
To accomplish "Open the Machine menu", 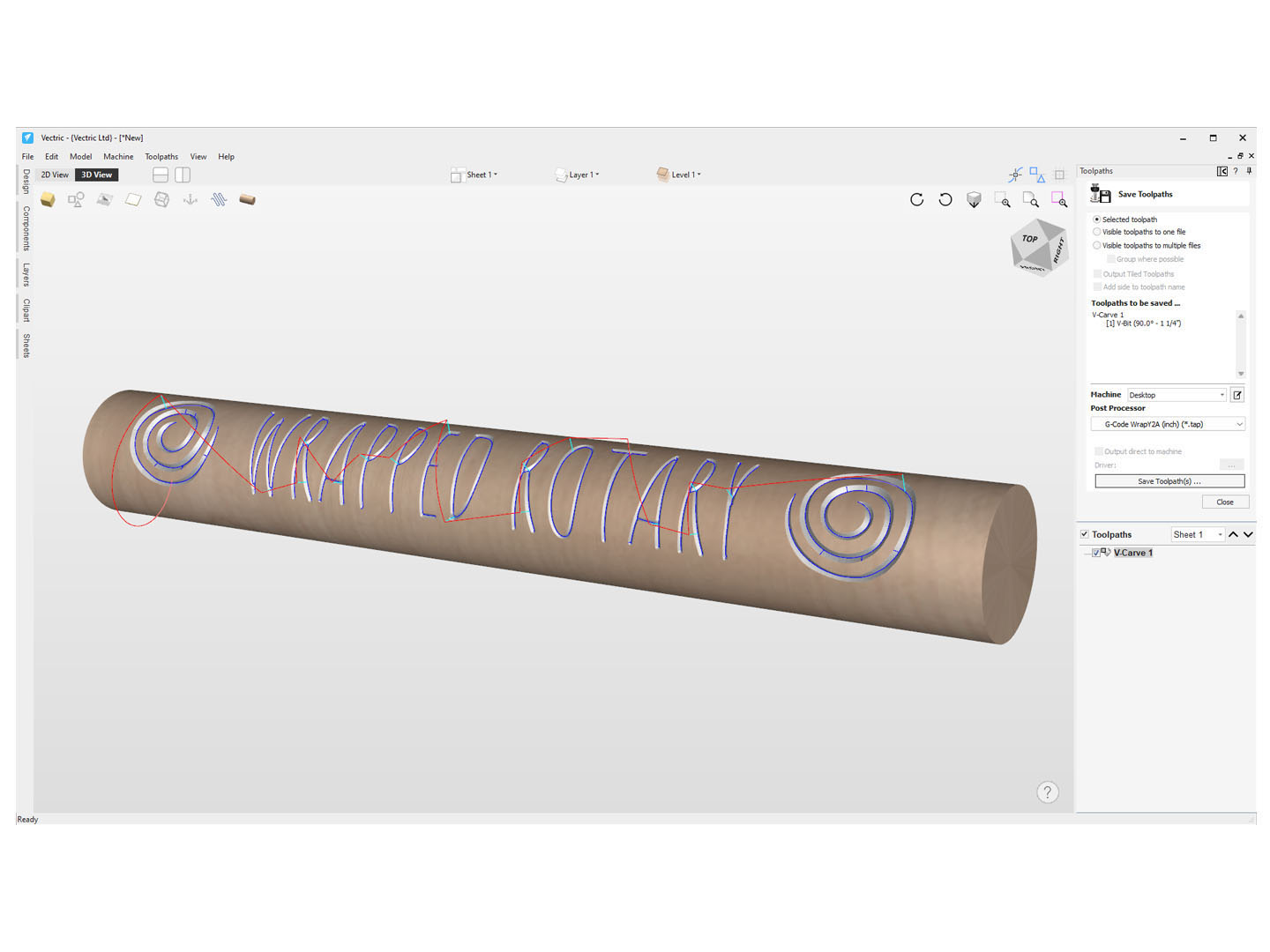I will tap(118, 157).
